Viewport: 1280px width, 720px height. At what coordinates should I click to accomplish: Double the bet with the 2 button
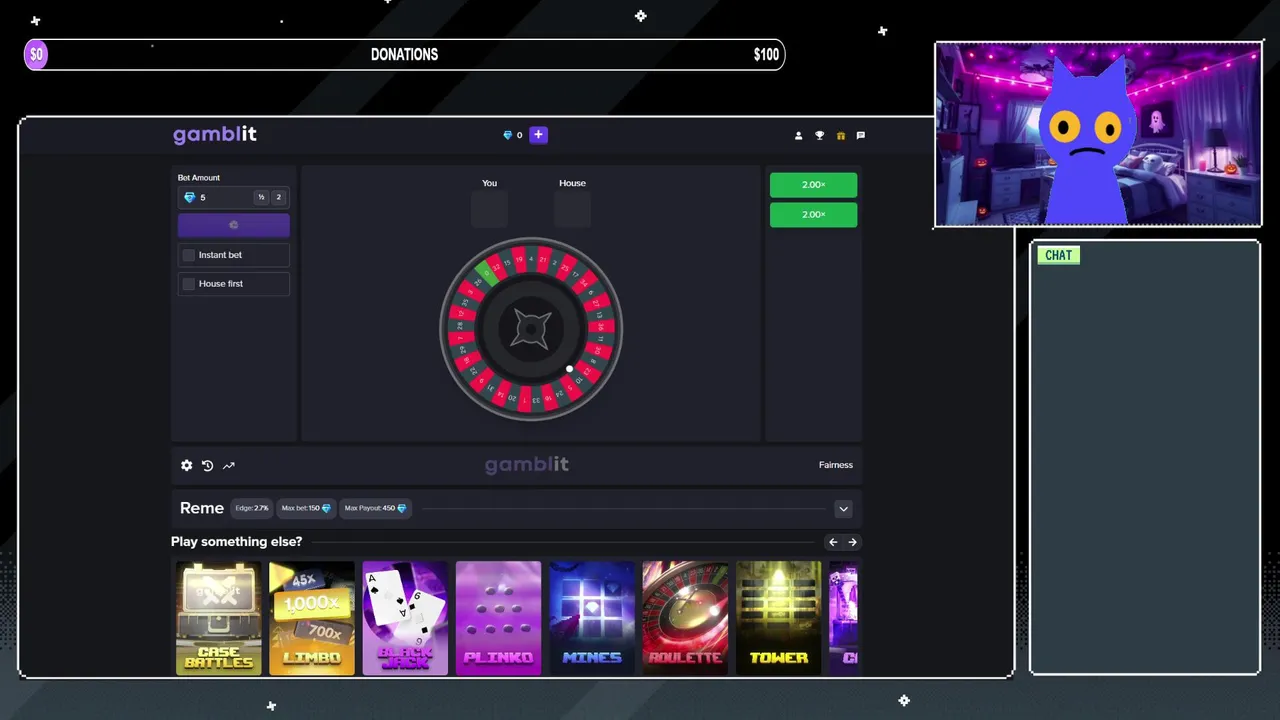pyautogui.click(x=279, y=198)
